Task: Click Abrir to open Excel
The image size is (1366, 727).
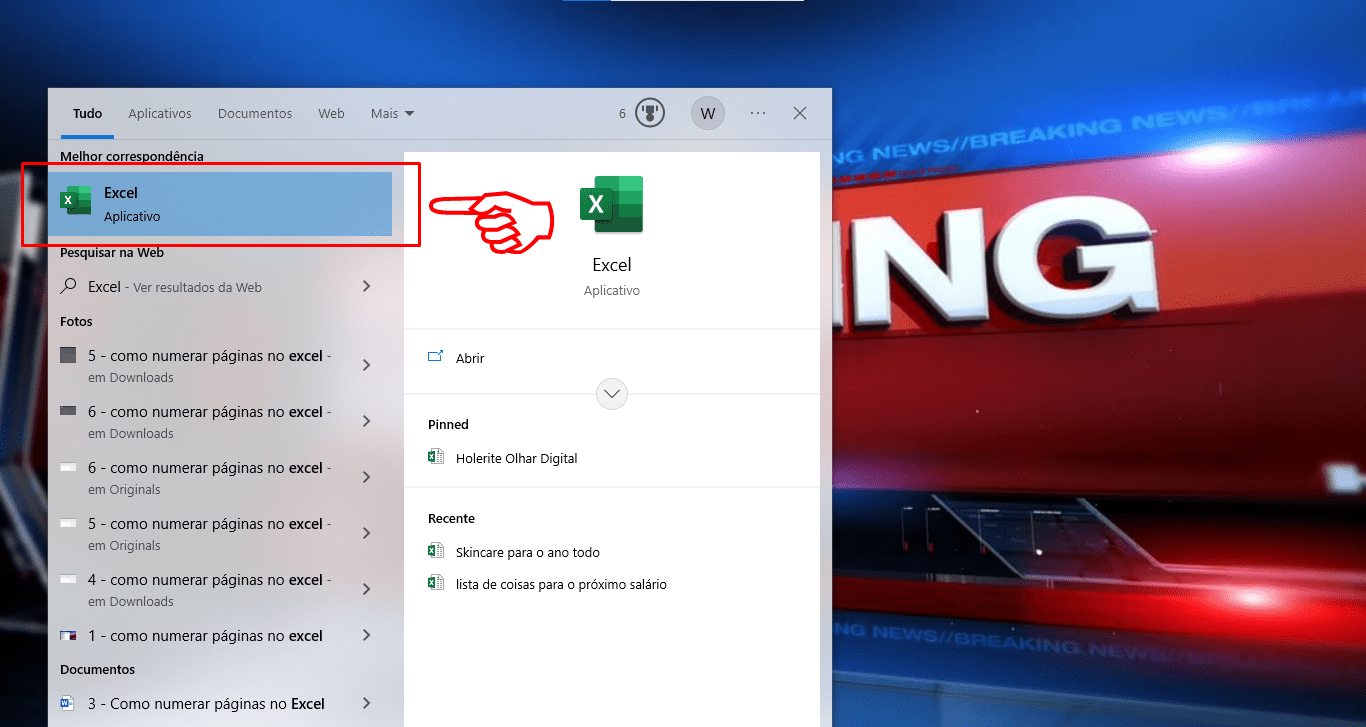Action: tap(470, 358)
